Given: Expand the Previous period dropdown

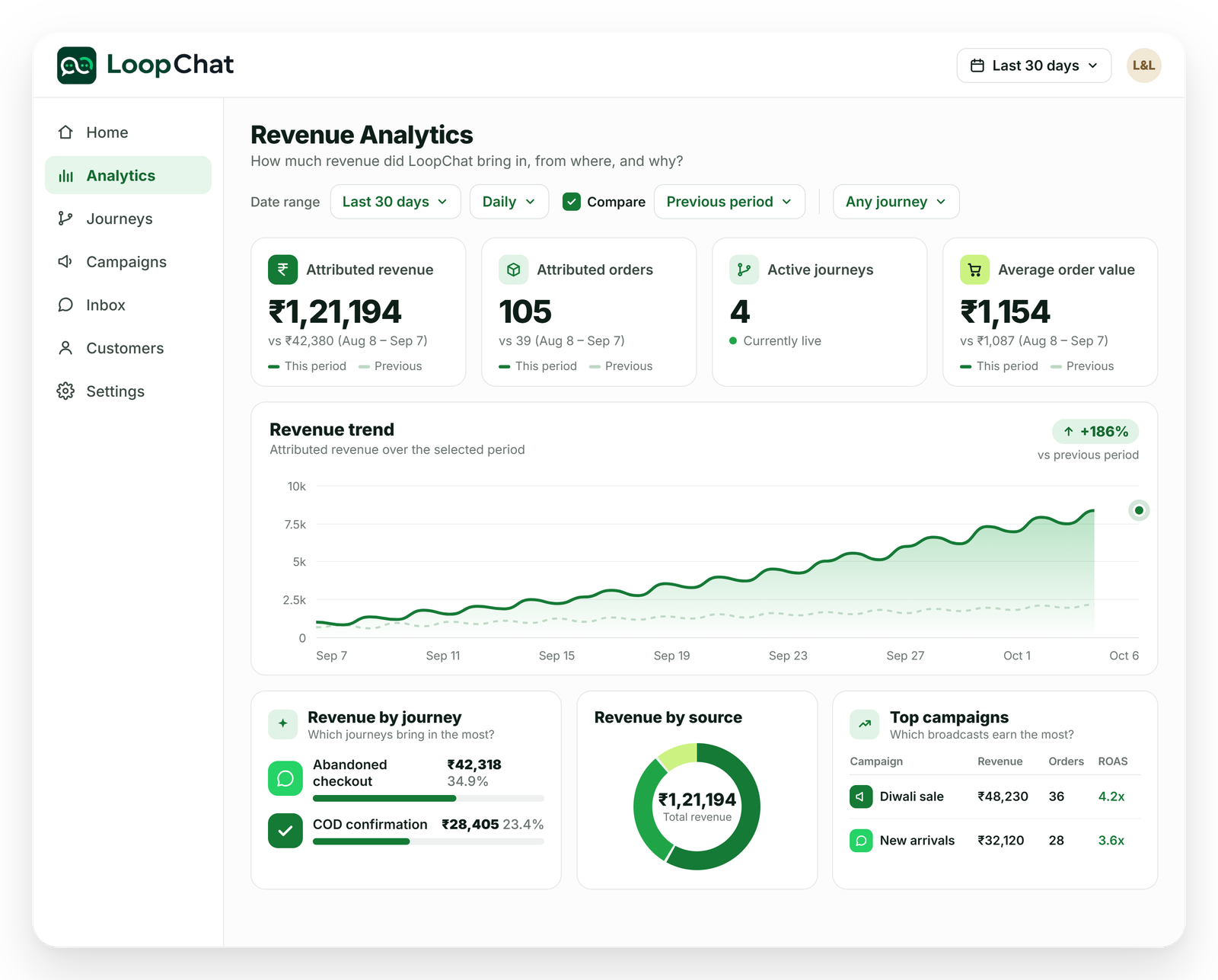Looking at the screenshot, I should 729,202.
